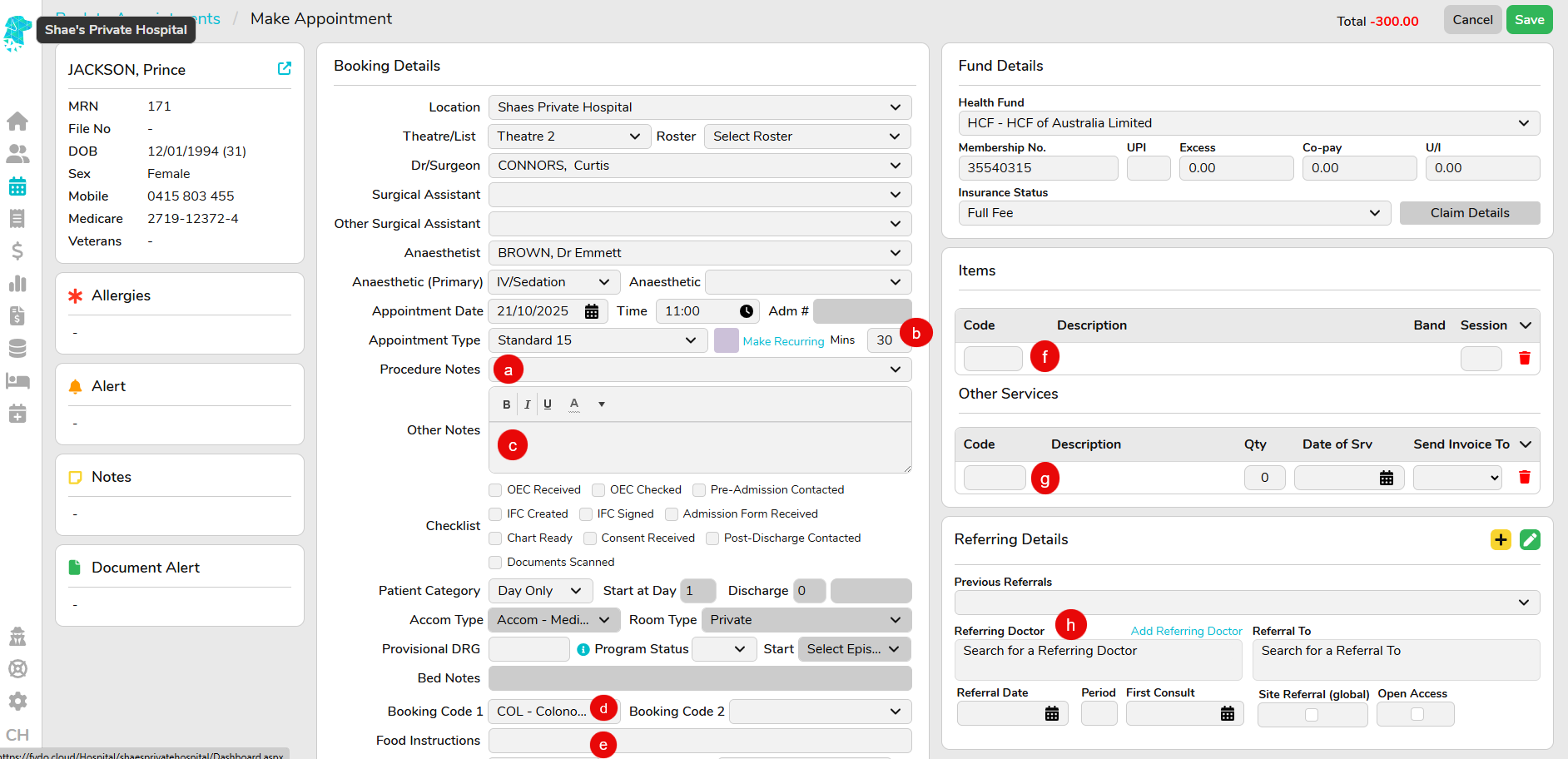Enable the Documents Scanned checkbox
The height and width of the screenshot is (759, 1568).
tap(496, 563)
